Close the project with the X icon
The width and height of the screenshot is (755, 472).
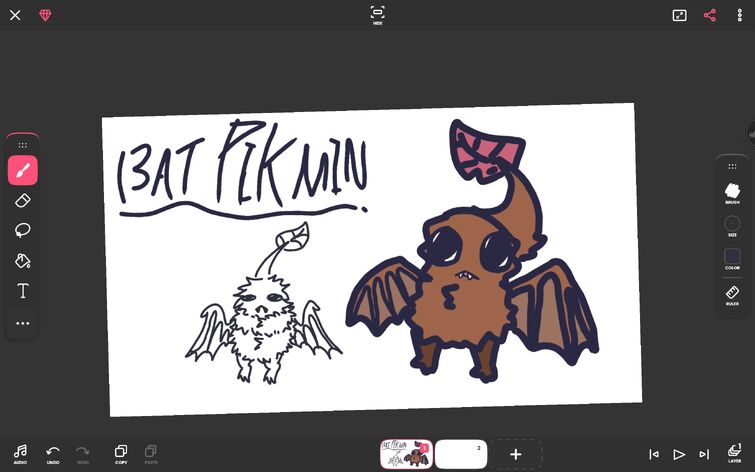pos(15,15)
